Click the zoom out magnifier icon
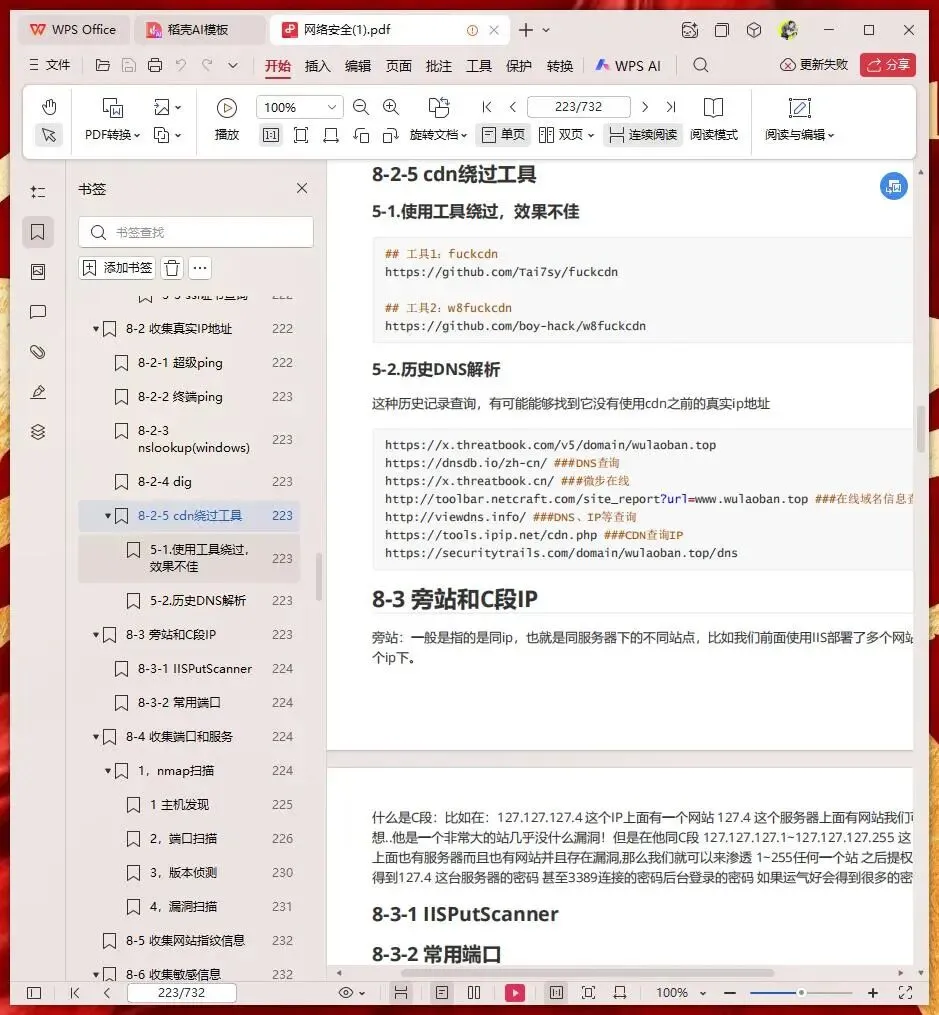This screenshot has height=1015, width=939. point(360,107)
